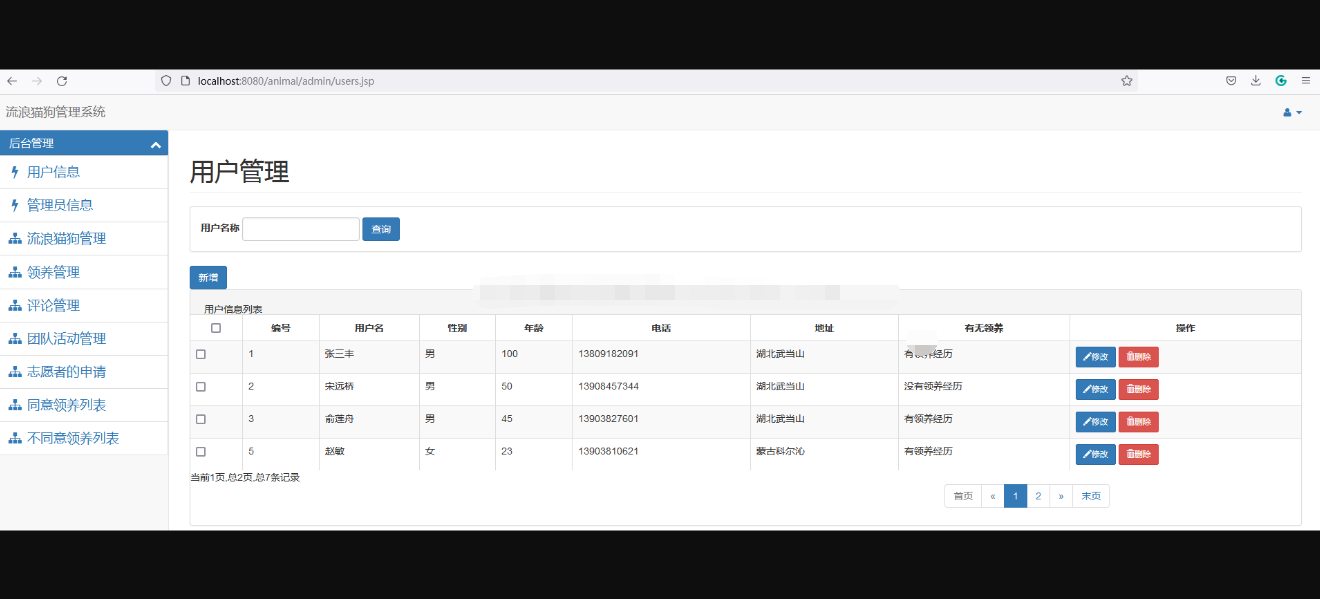Click the 新增 add button

pos(208,278)
